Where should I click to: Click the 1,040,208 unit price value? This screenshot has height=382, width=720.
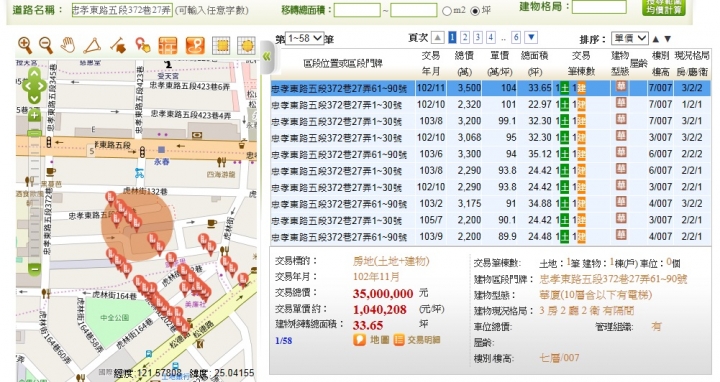pyautogui.click(x=380, y=310)
